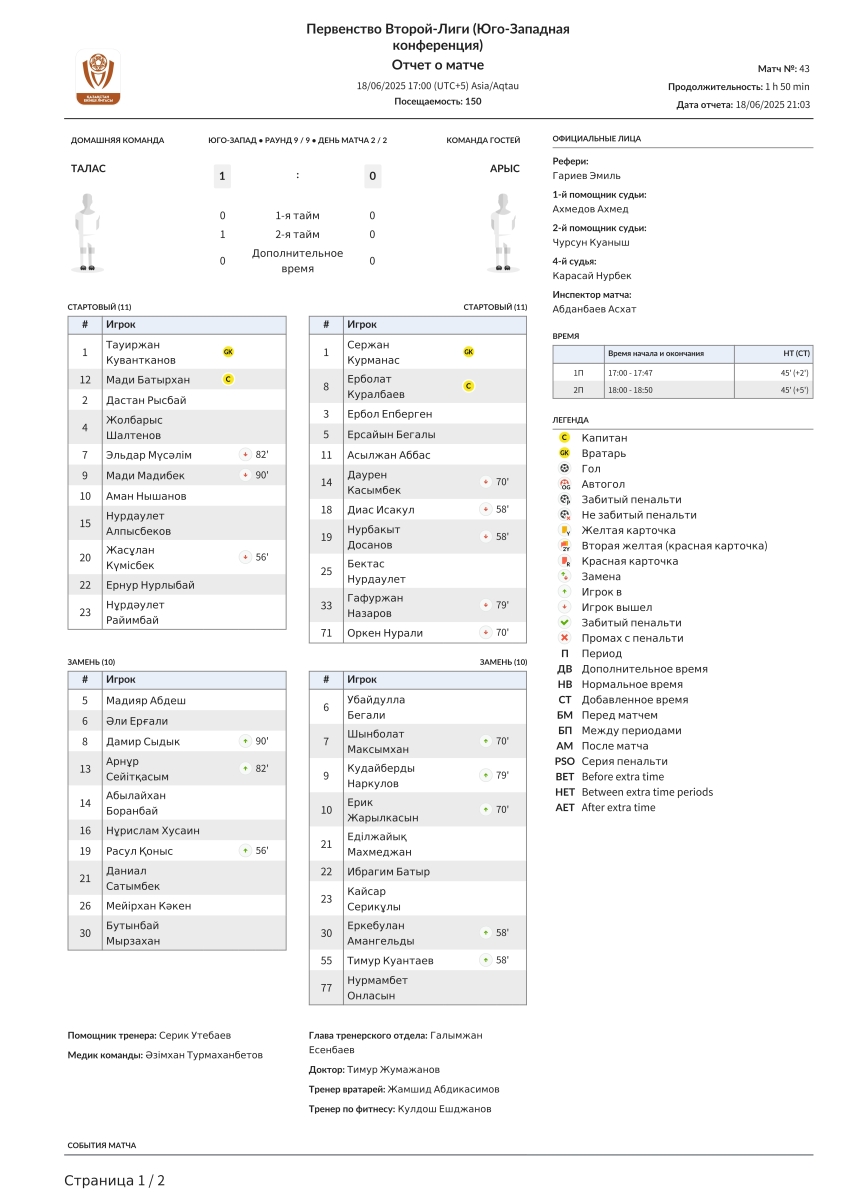Click the goalkeeper badge beside Тауиржан Кувантканов
Screen dimensions: 848x1200
click(228, 352)
